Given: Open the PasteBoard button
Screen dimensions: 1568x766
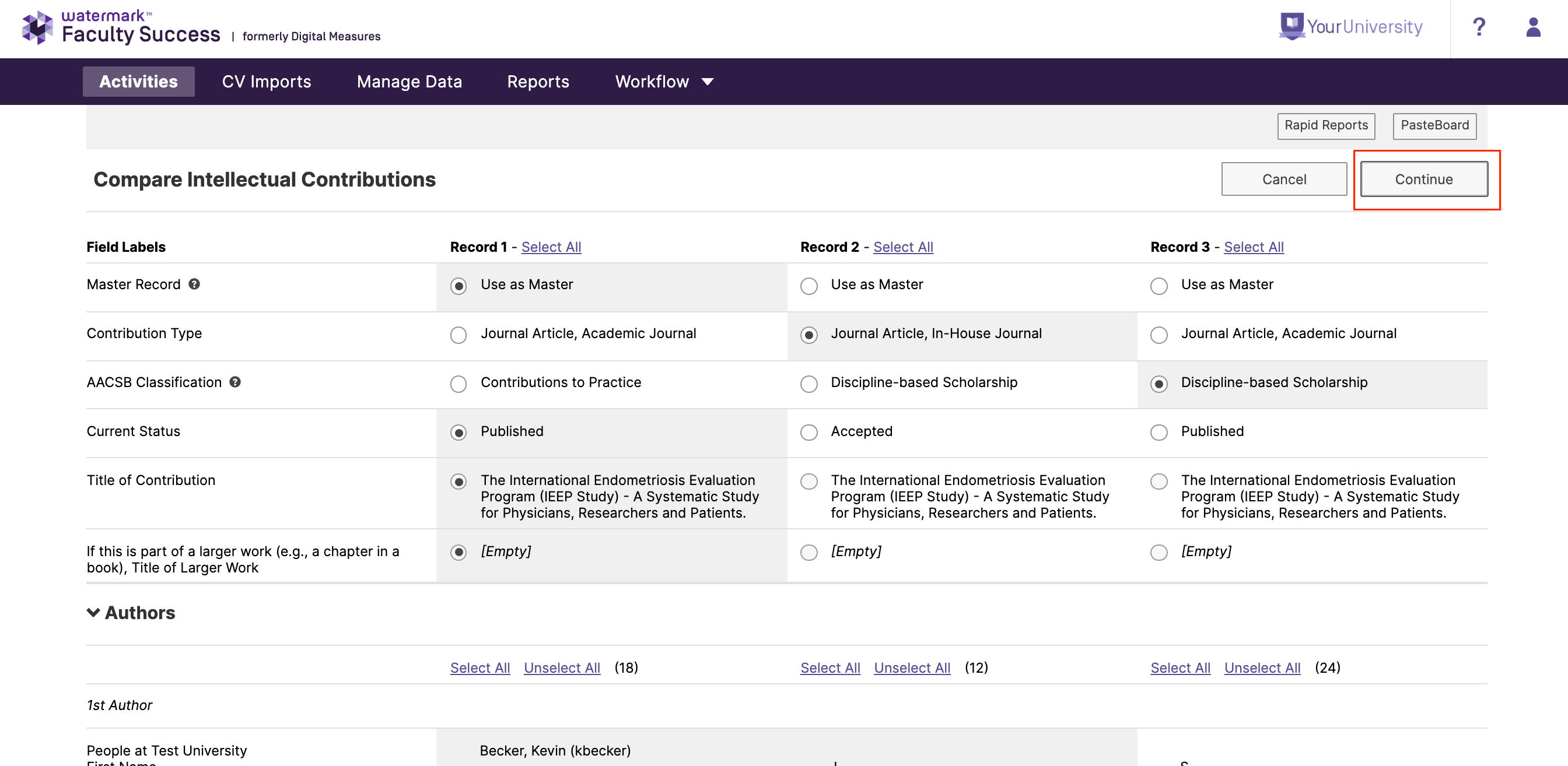Looking at the screenshot, I should click(x=1434, y=125).
